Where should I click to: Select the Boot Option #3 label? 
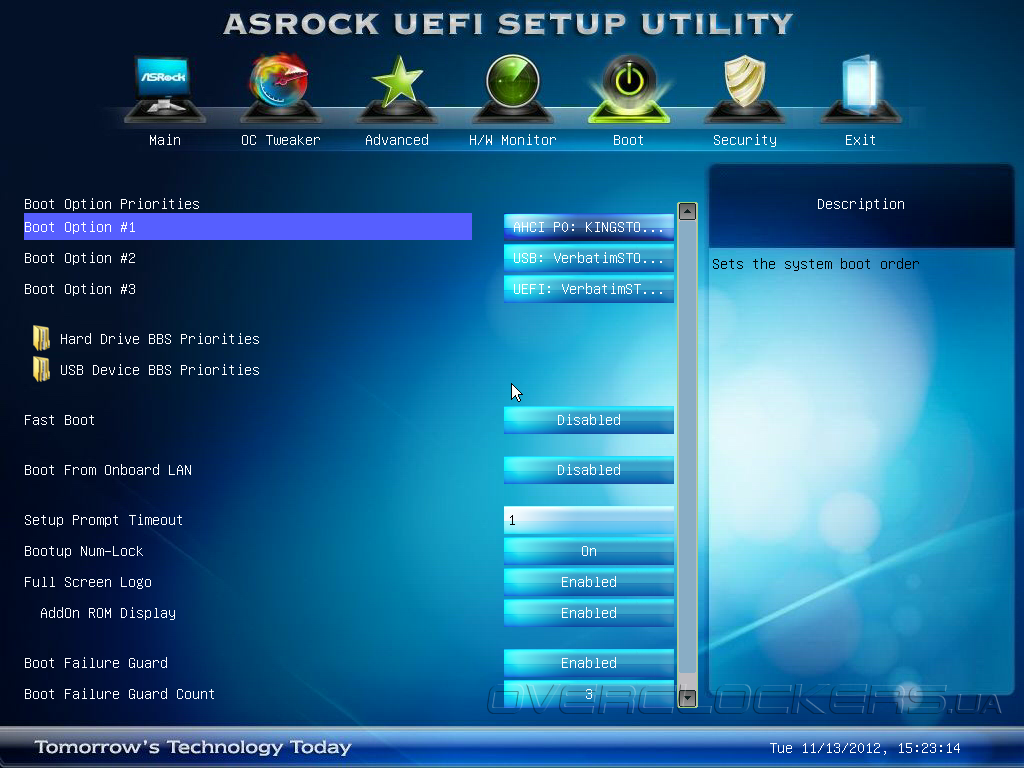pos(80,289)
